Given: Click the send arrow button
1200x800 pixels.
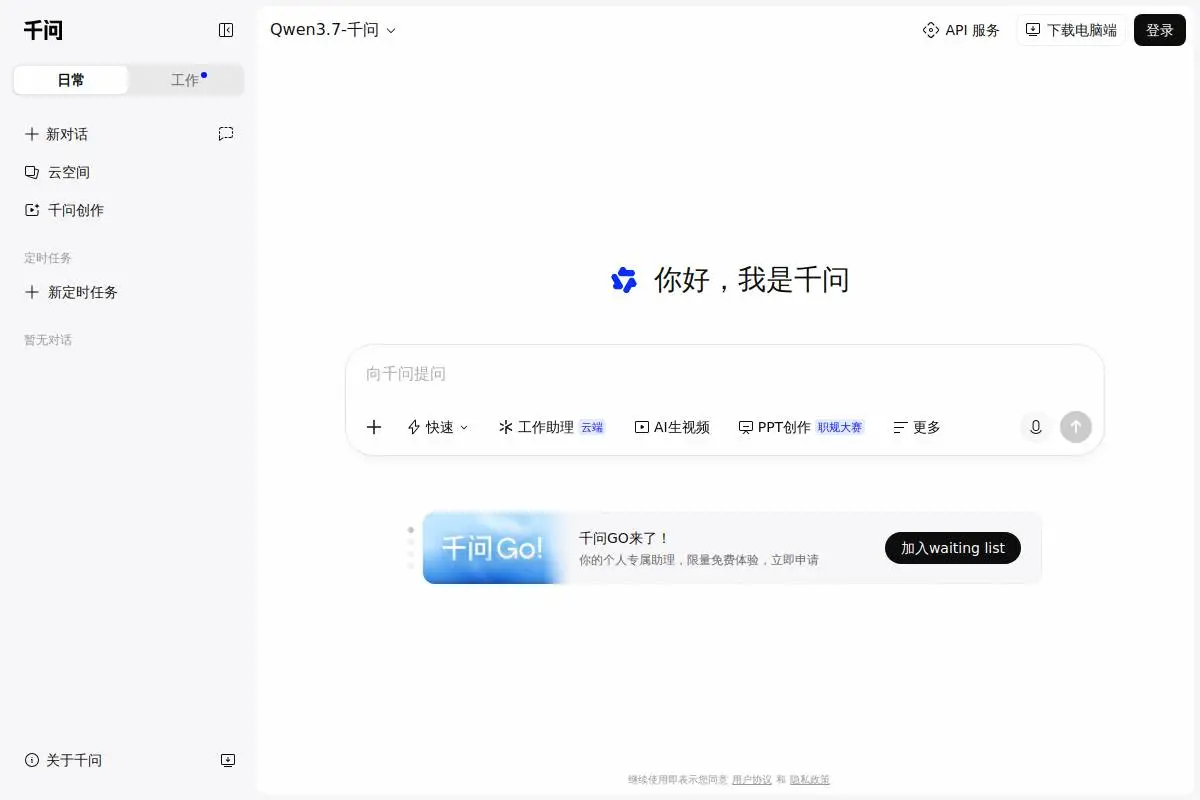Looking at the screenshot, I should point(1076,427).
